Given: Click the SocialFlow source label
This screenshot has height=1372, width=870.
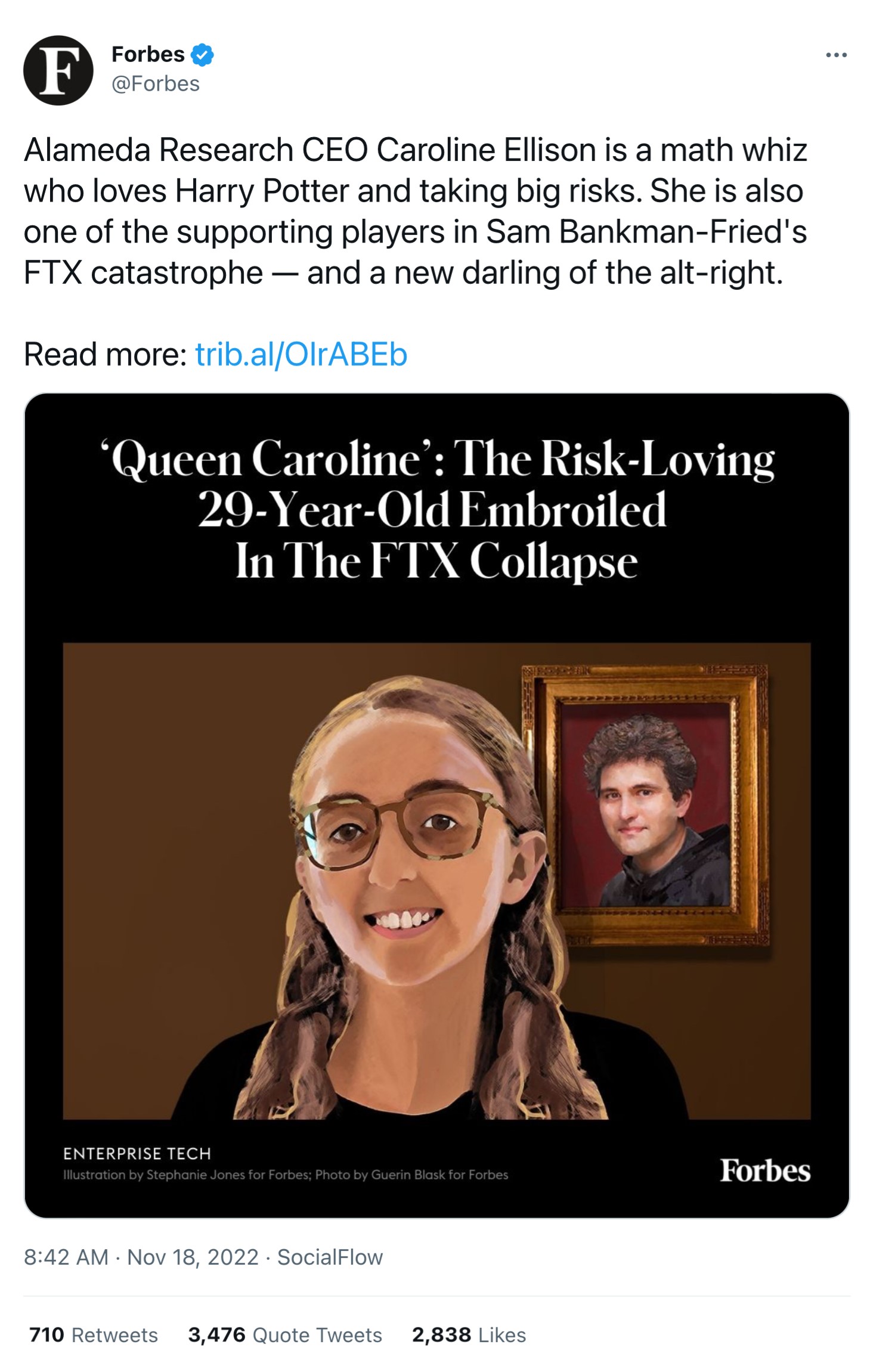Looking at the screenshot, I should pos(330,1257).
